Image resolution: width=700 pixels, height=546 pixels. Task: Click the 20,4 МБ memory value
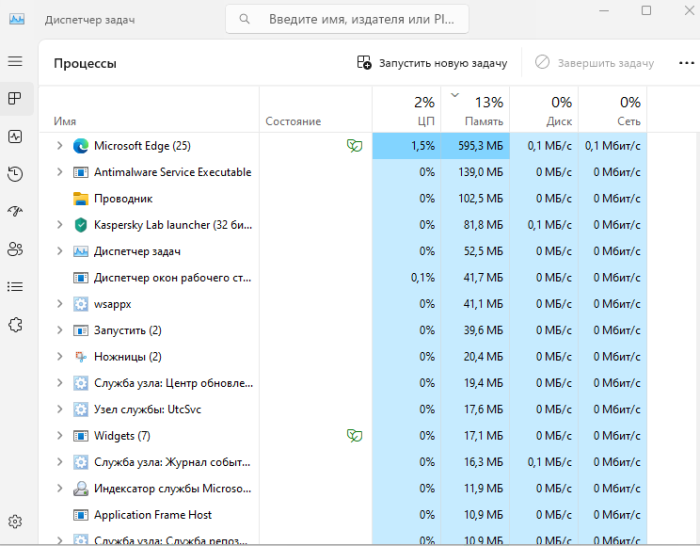coord(483,356)
